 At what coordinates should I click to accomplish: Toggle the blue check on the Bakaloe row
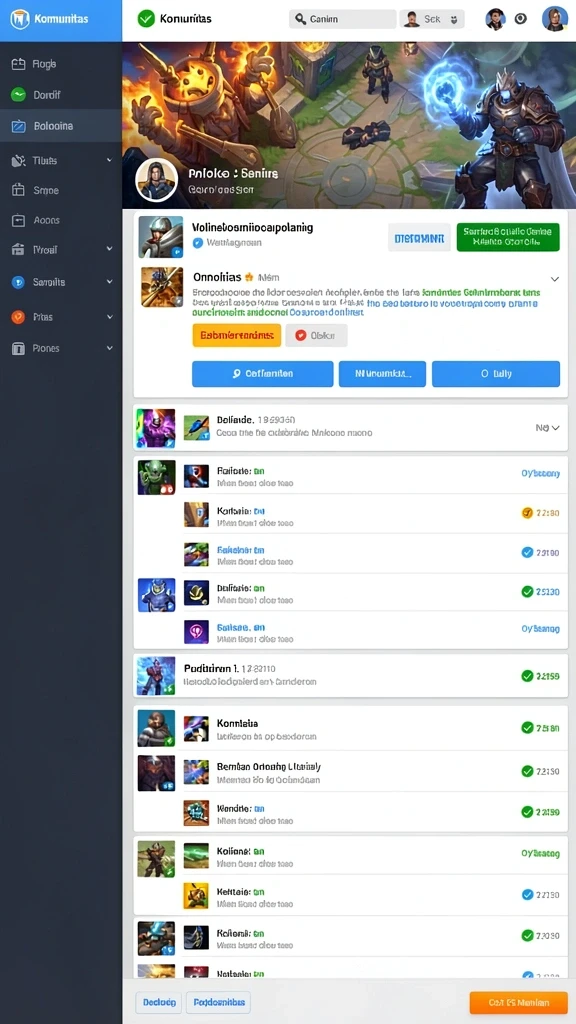[528, 552]
